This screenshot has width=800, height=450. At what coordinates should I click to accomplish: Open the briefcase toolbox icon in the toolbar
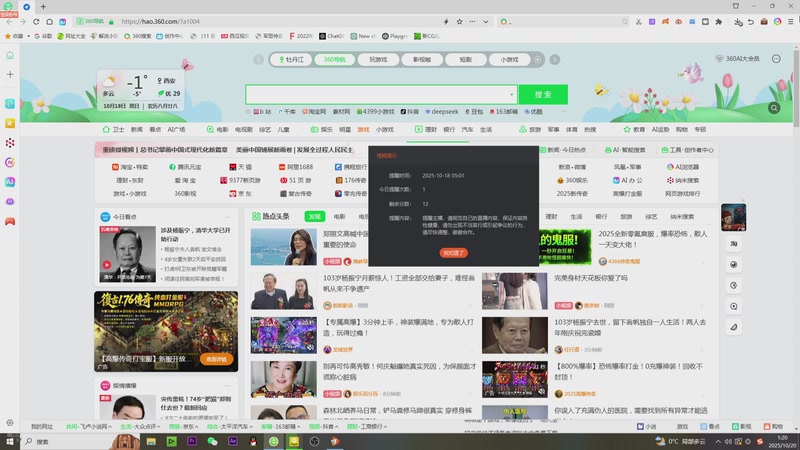pyautogui.click(x=764, y=22)
